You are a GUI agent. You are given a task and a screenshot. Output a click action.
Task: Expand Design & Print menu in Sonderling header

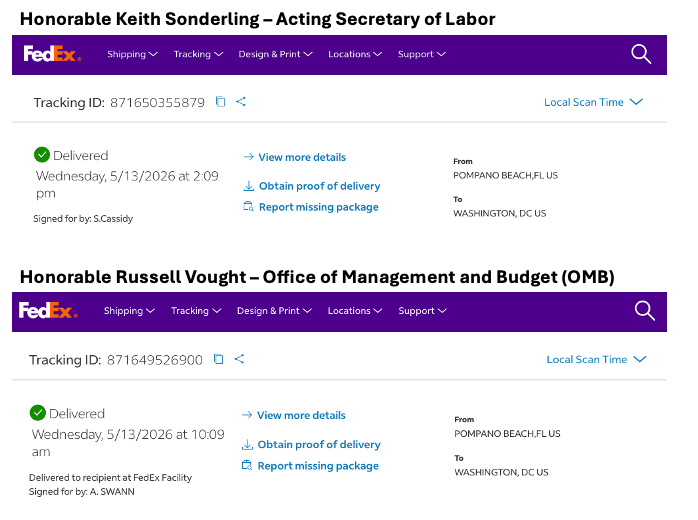coord(276,54)
